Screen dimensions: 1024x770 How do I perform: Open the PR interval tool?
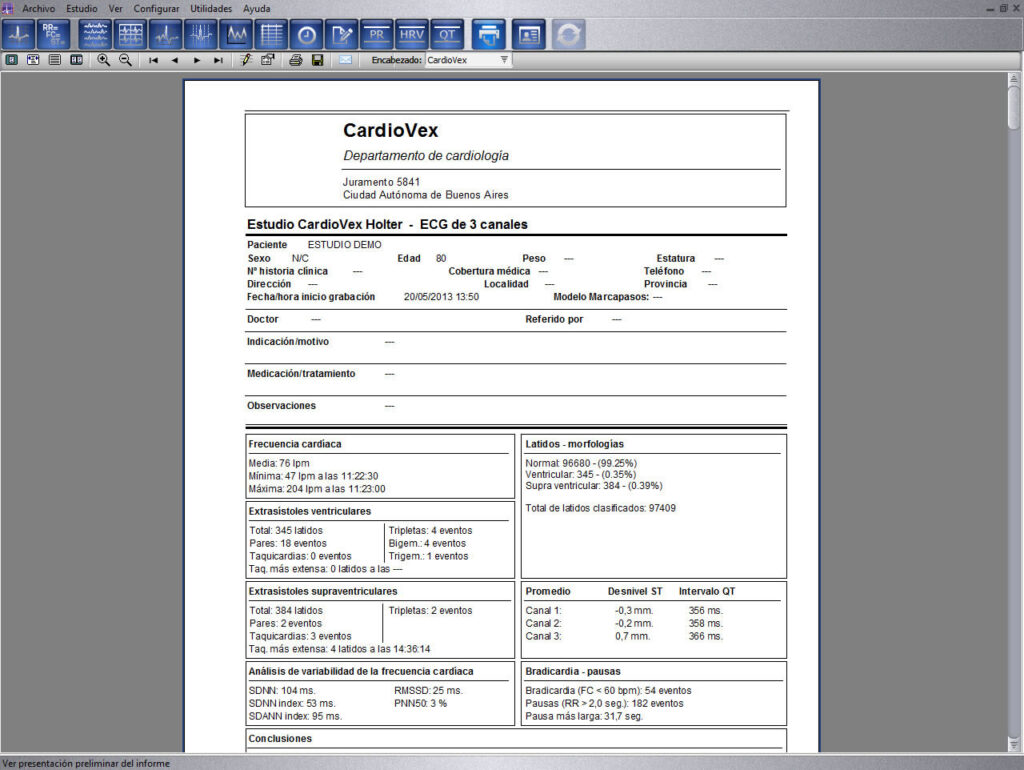[x=377, y=35]
